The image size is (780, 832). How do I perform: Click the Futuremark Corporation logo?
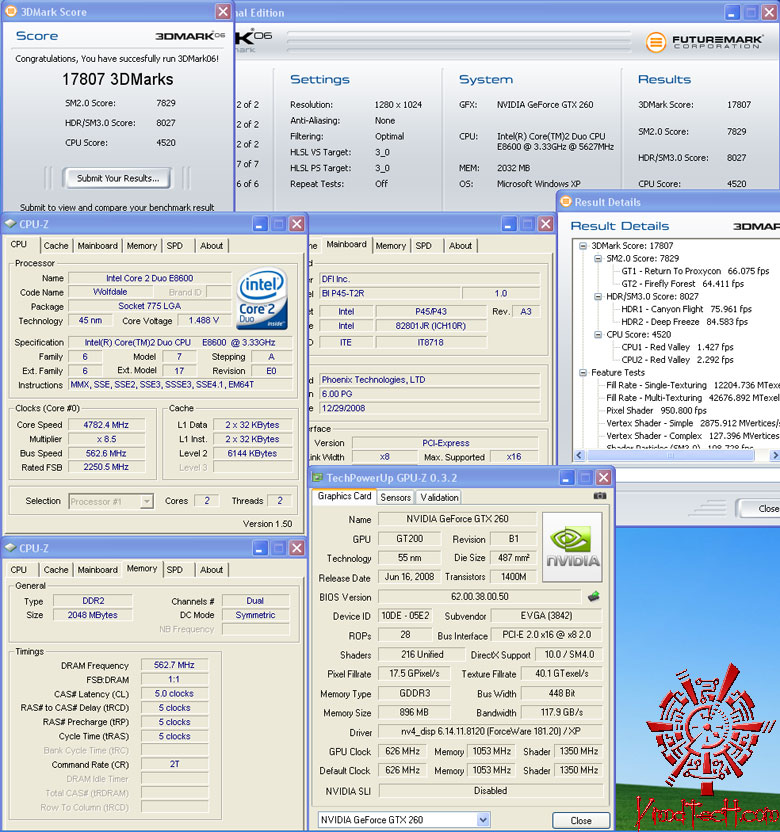[x=705, y=41]
